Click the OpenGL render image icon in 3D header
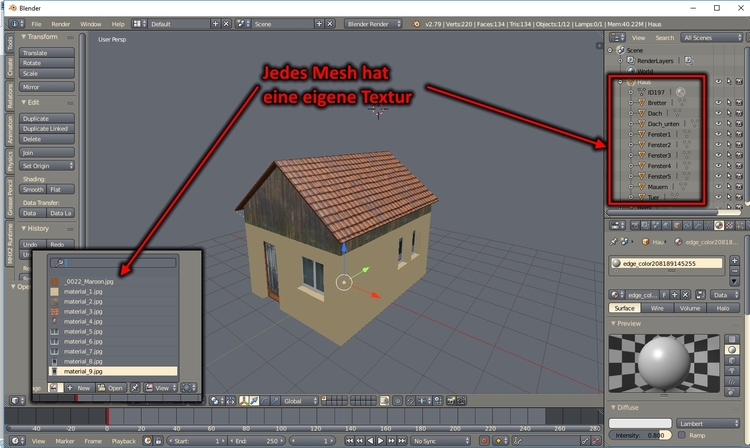Screen dimensions: 750x448 pos(451,401)
